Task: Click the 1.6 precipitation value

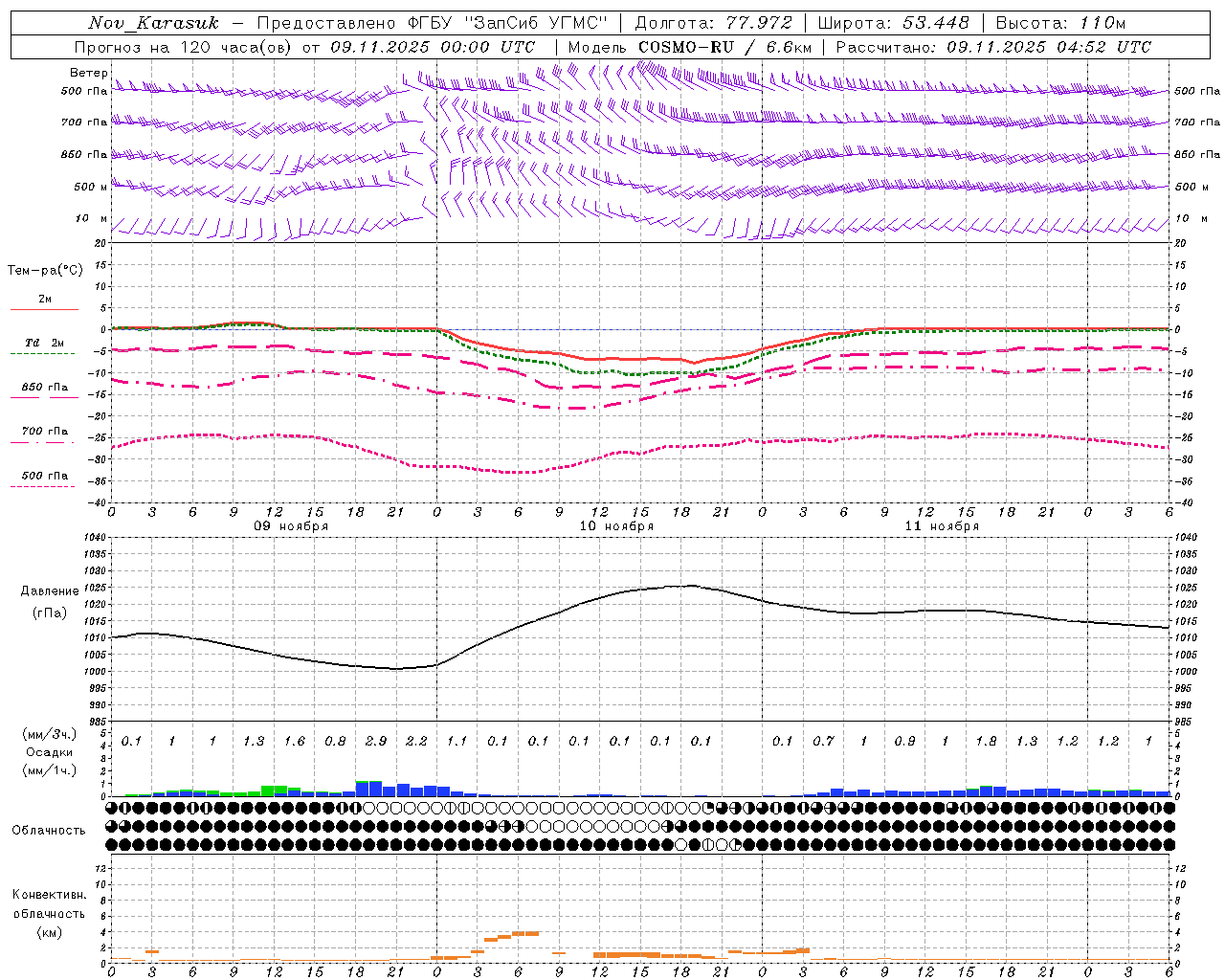Action: pyautogui.click(x=295, y=741)
